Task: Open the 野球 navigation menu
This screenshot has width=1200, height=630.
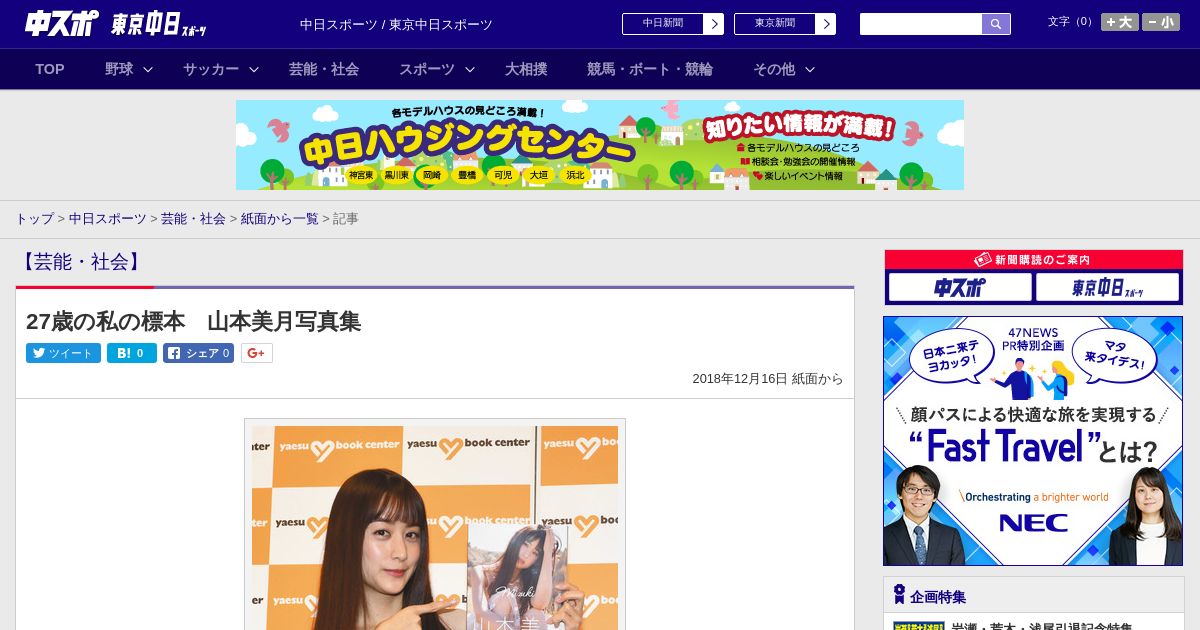Action: [x=119, y=69]
